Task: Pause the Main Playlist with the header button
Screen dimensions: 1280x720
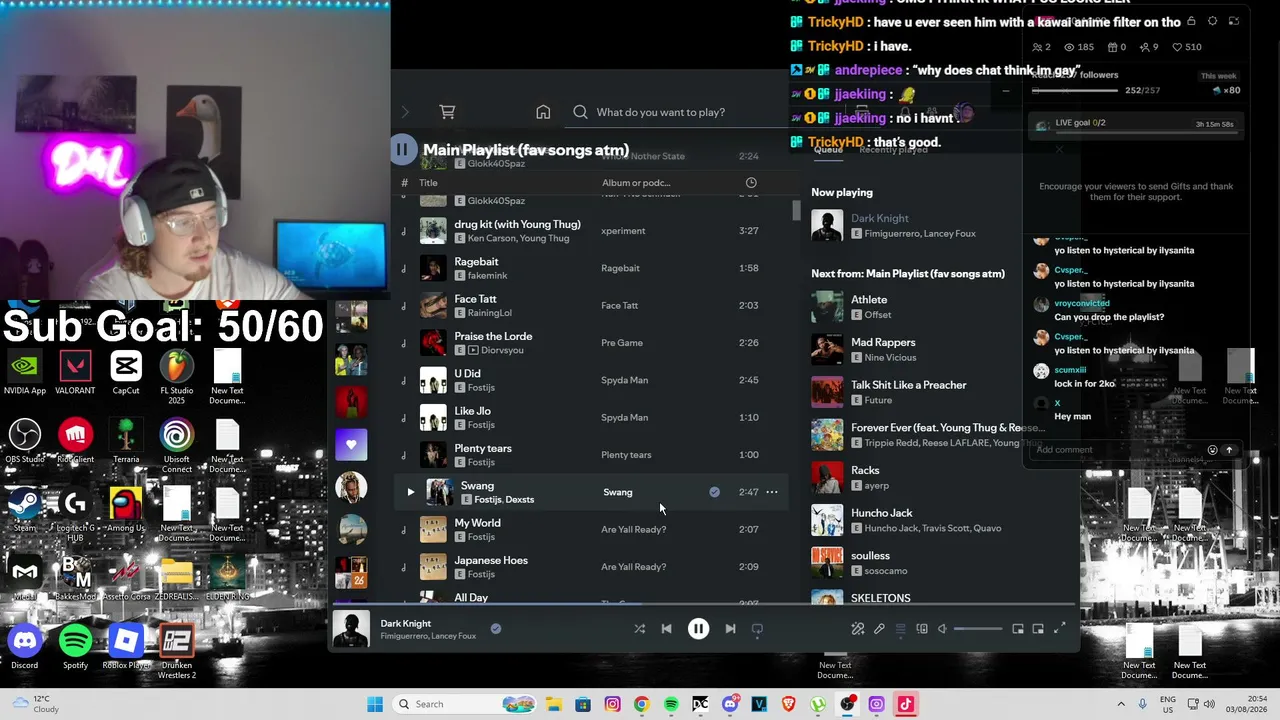Action: click(x=402, y=150)
